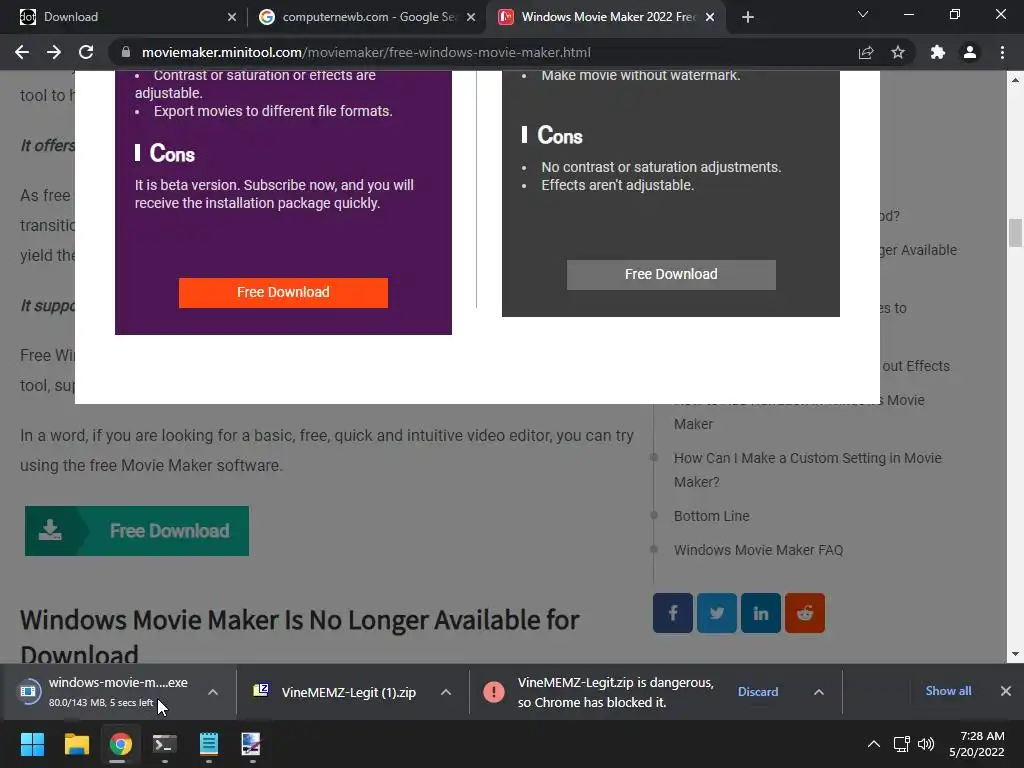View site security lock icon
The width and height of the screenshot is (1024, 768).
pos(126,52)
